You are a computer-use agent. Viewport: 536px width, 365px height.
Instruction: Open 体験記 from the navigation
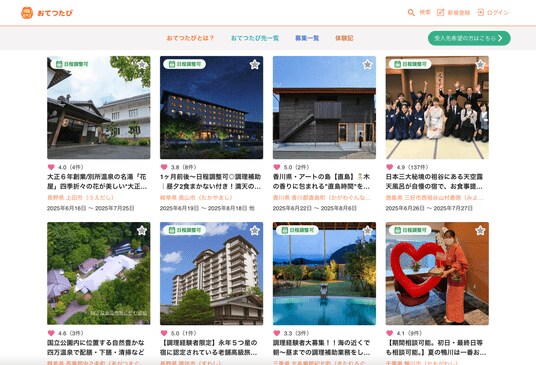(x=344, y=38)
